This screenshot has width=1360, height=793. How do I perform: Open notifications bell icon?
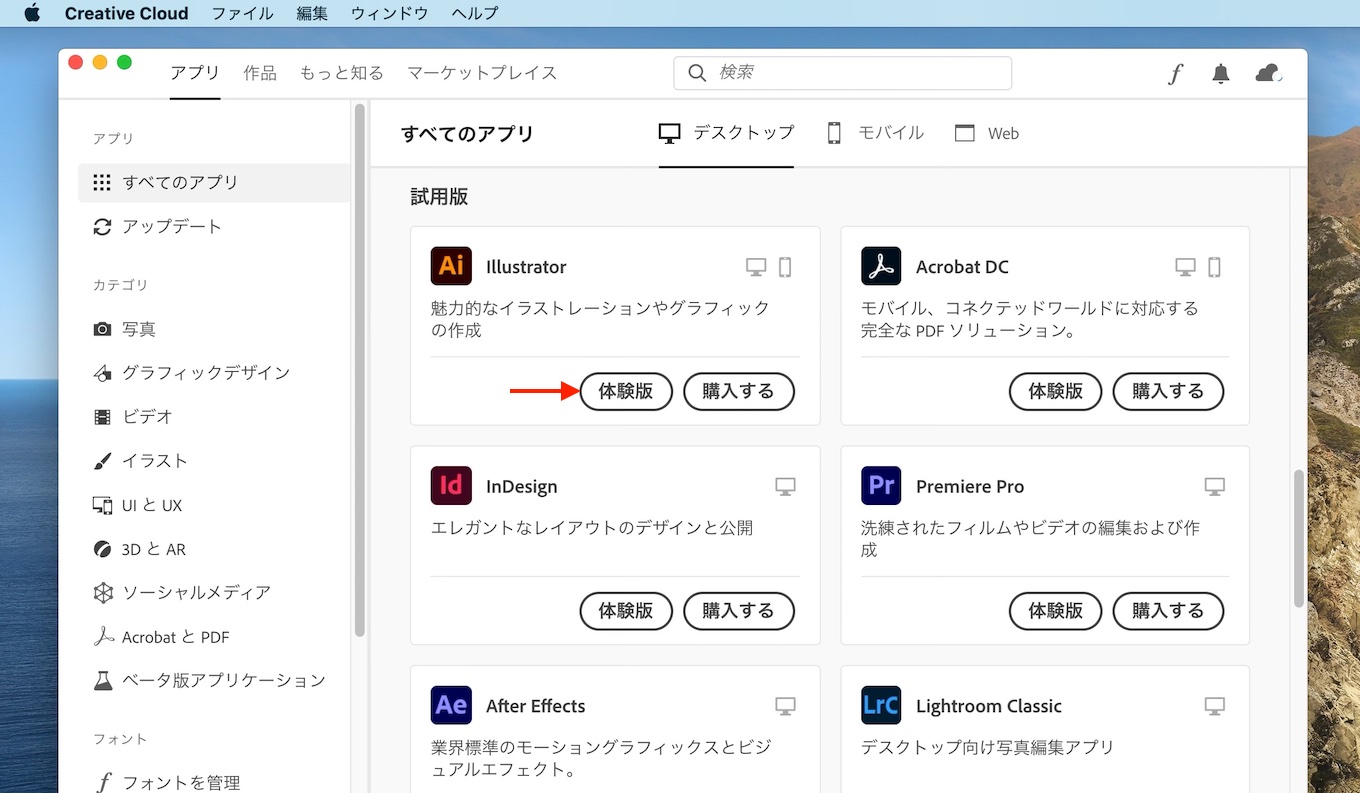(x=1221, y=73)
